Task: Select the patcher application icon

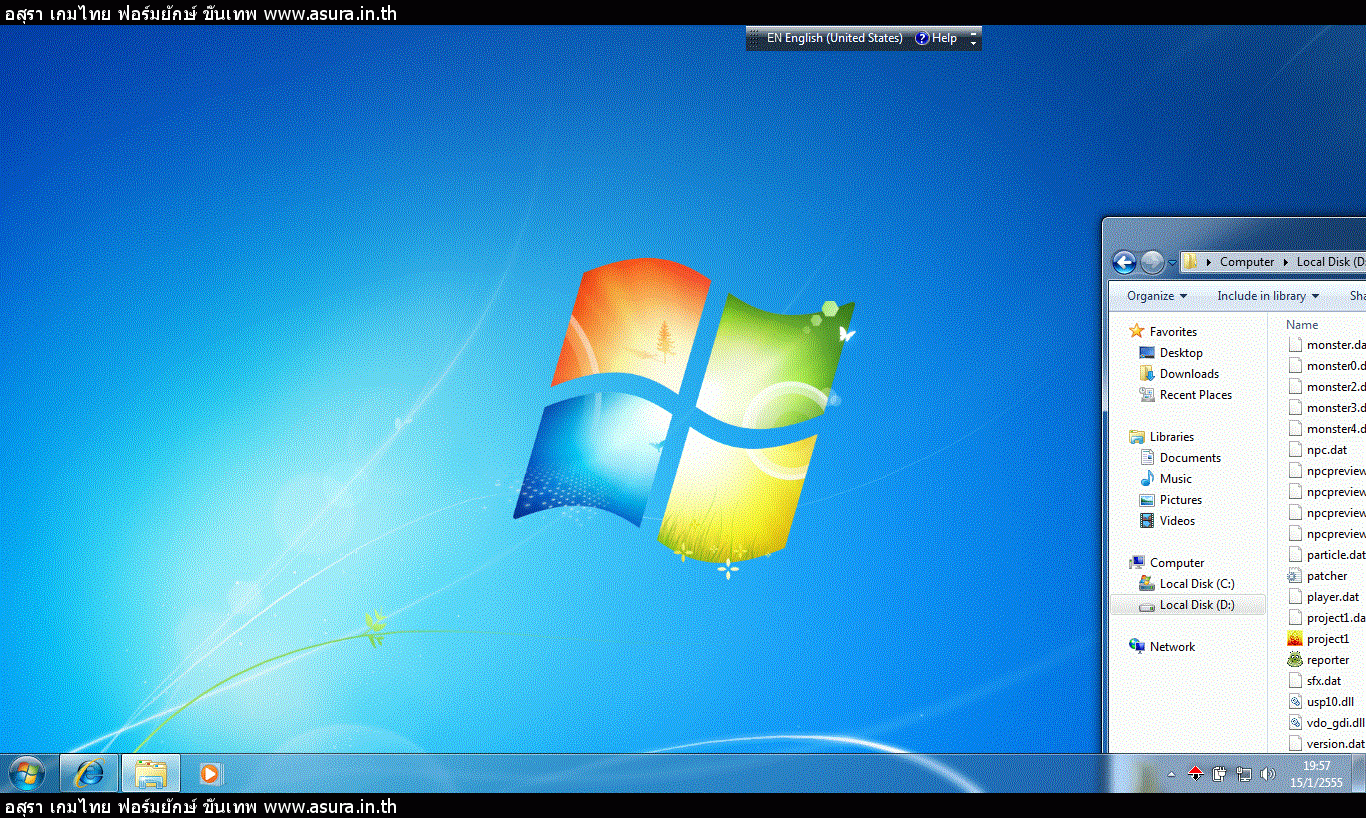Action: (x=1295, y=576)
